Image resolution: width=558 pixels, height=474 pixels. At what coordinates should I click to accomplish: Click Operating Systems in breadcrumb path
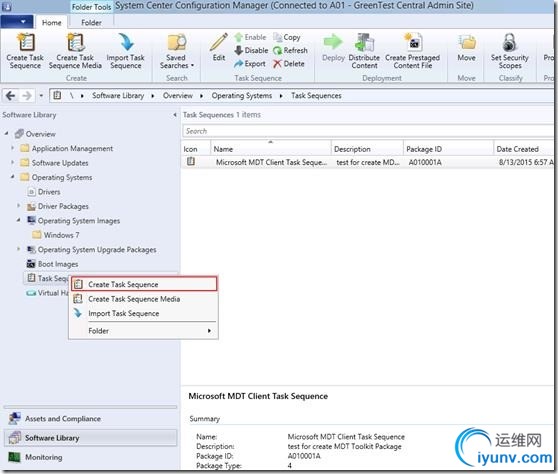(242, 96)
